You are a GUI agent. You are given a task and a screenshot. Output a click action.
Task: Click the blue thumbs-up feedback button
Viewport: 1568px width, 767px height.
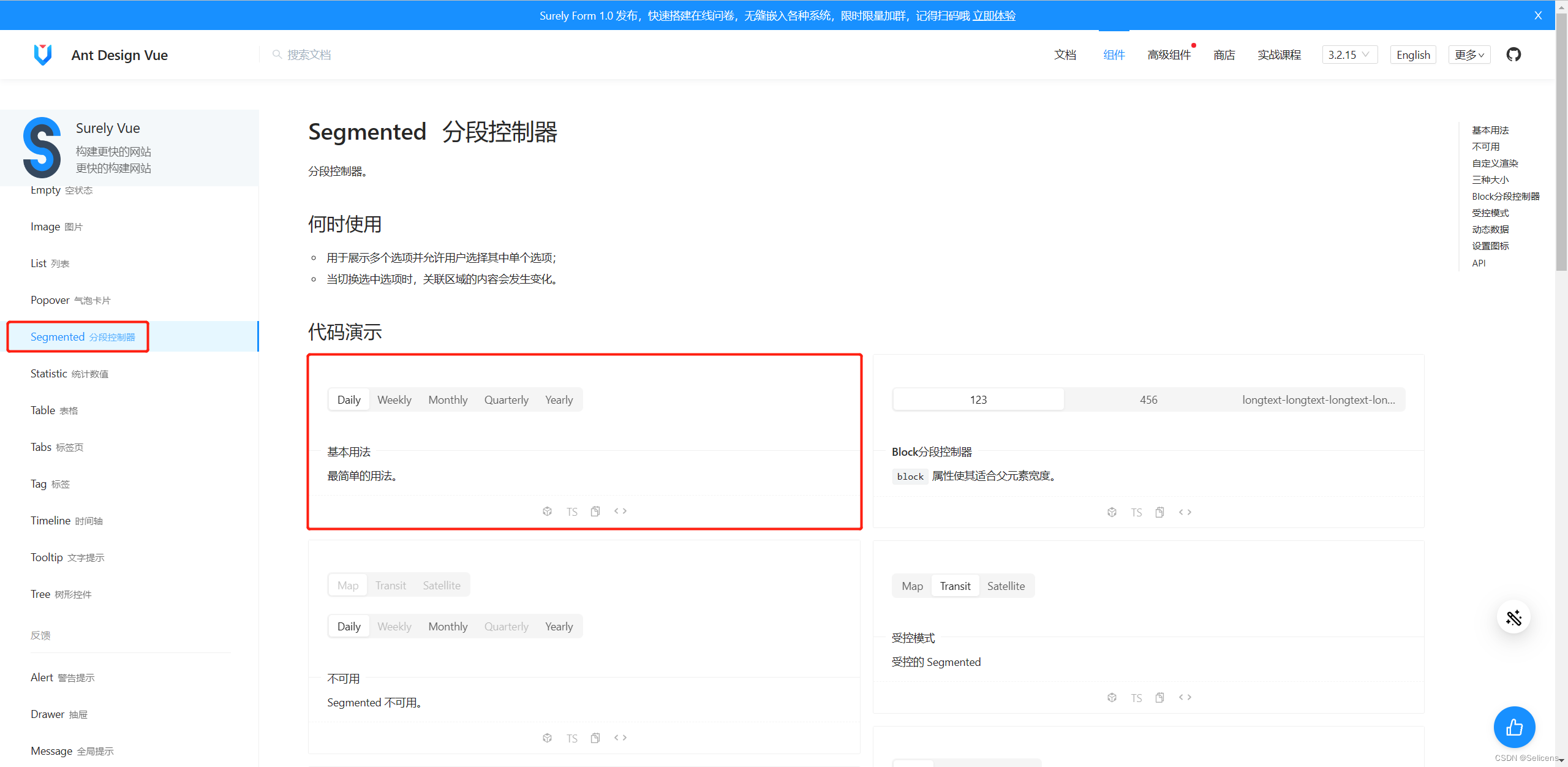tap(1514, 727)
